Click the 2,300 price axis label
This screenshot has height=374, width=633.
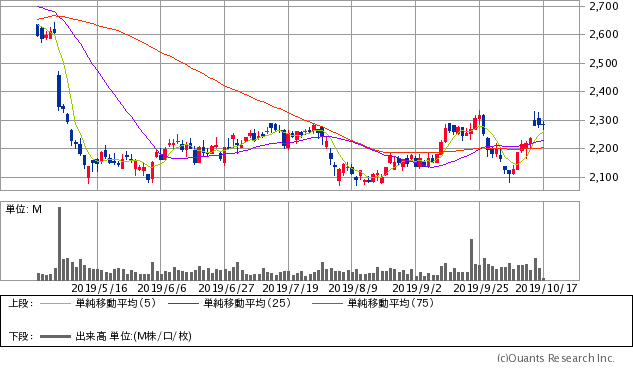pyautogui.click(x=604, y=120)
